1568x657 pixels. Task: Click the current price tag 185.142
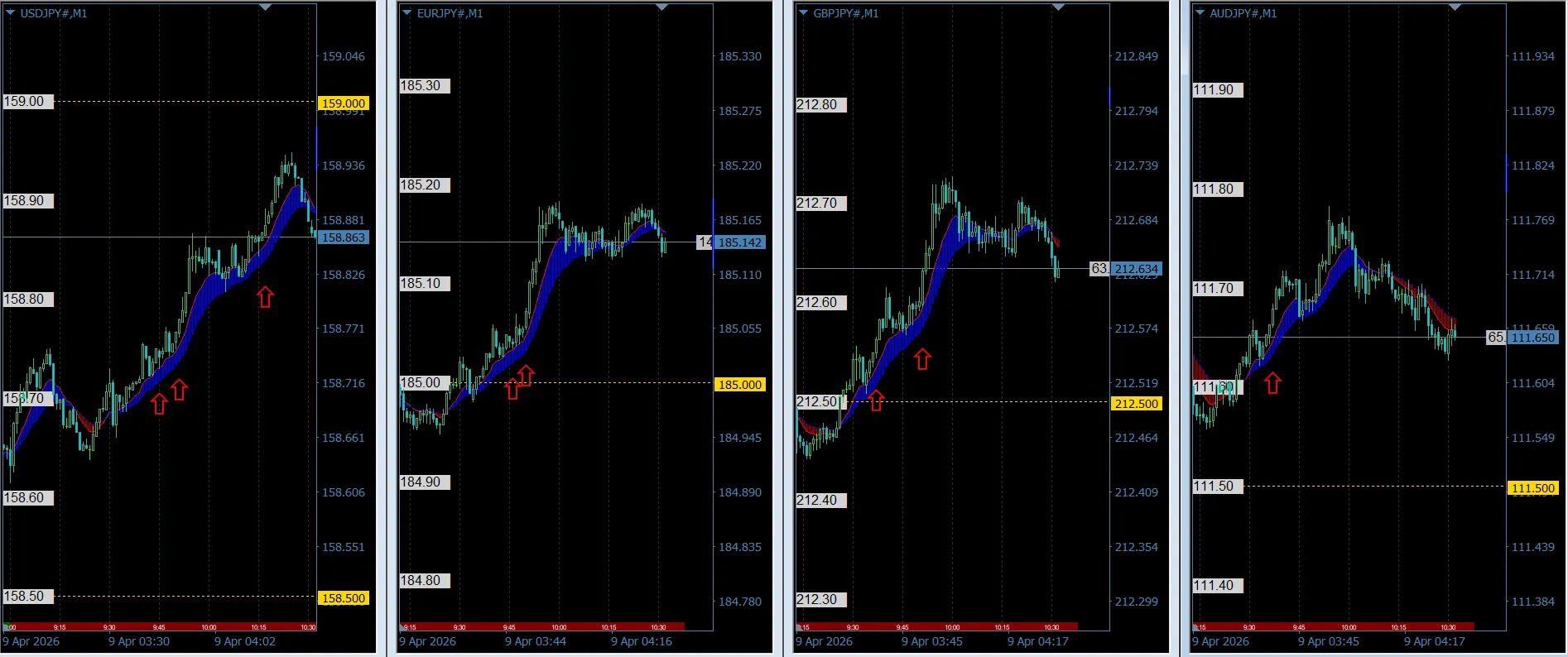(740, 242)
